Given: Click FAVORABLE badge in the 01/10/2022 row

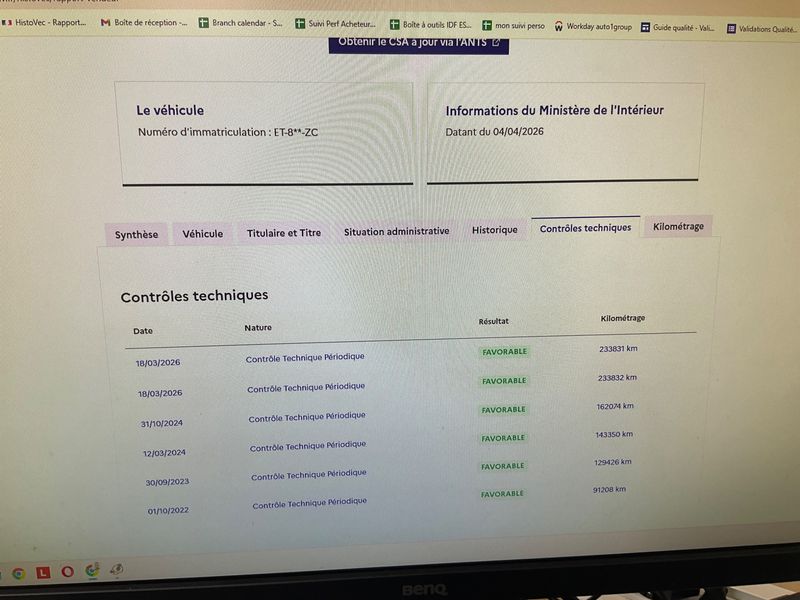Looking at the screenshot, I should (x=502, y=494).
